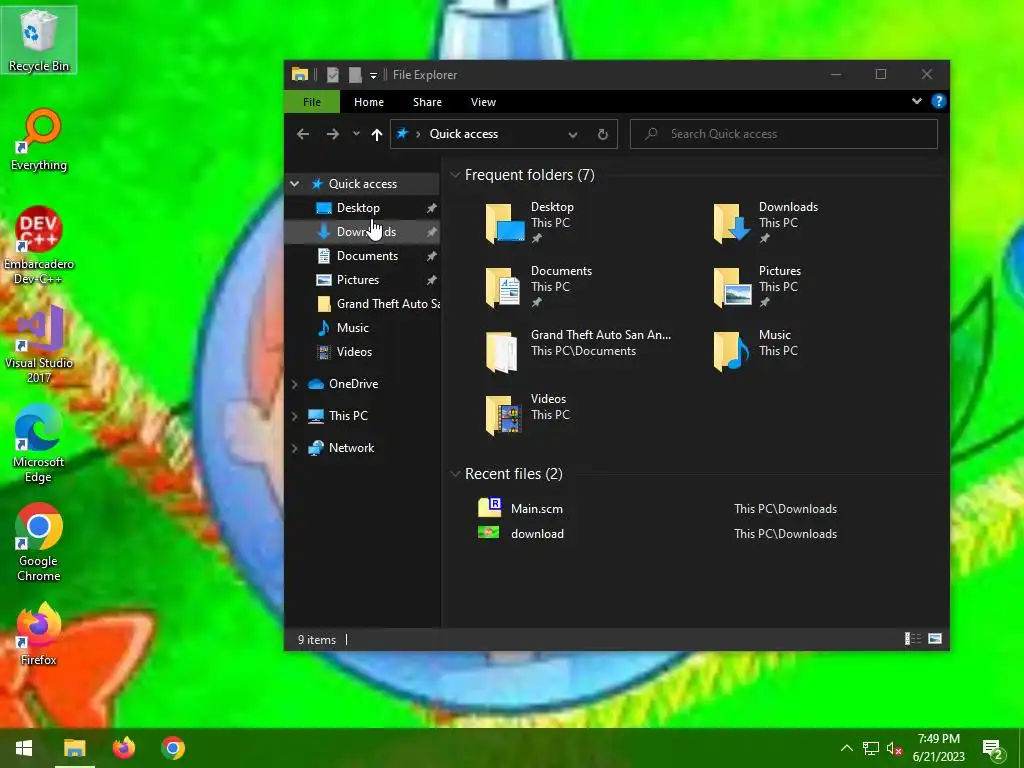Open File Explorer Help icon

coord(938,101)
